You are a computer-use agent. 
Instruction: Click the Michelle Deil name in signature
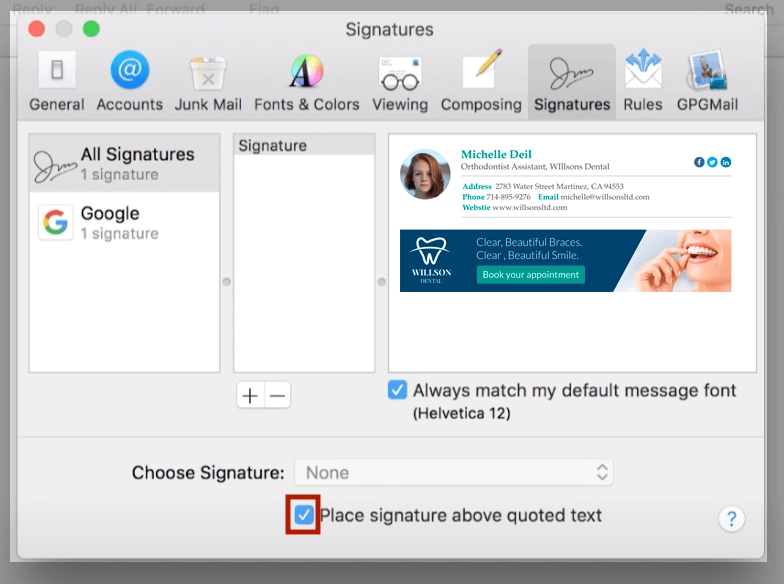tap(496, 154)
